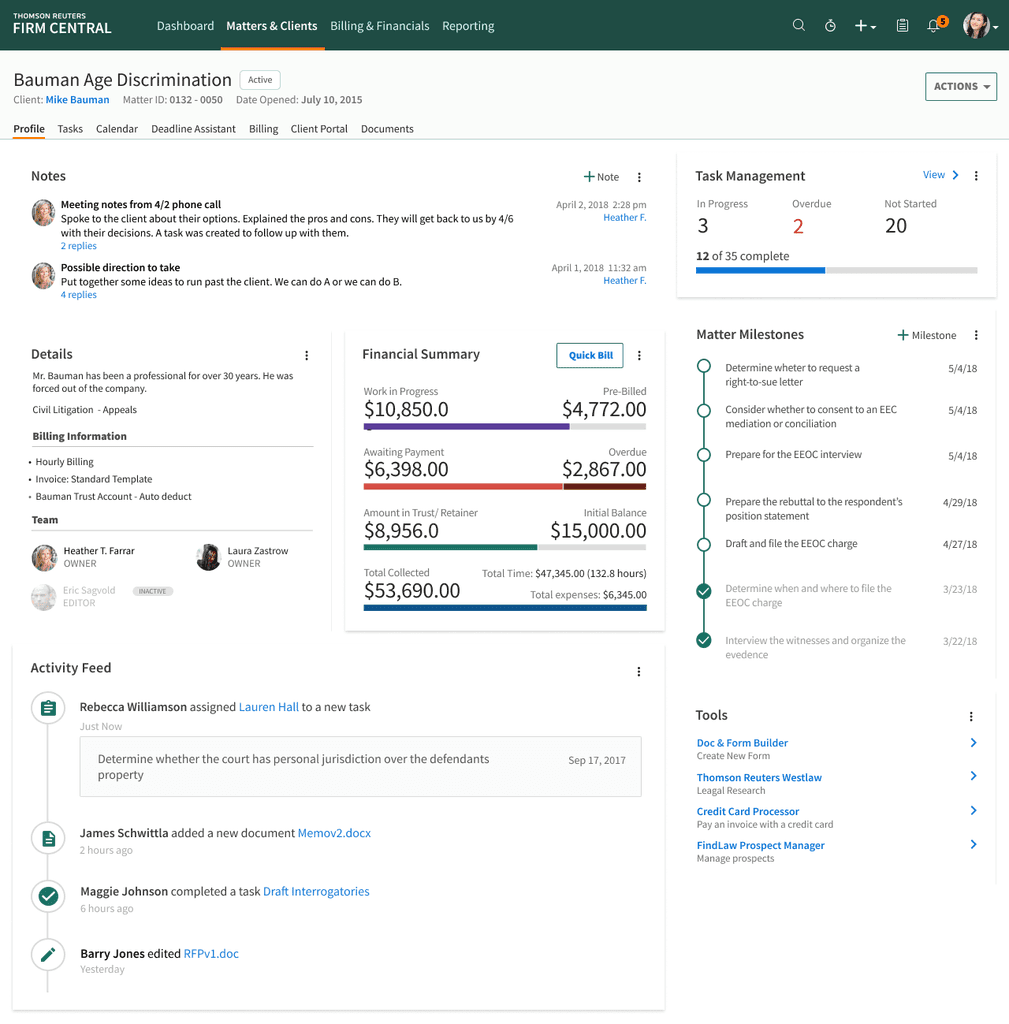Image resolution: width=1009 pixels, height=1024 pixels.
Task: Open Financial Summary kebab menu
Action: click(639, 355)
